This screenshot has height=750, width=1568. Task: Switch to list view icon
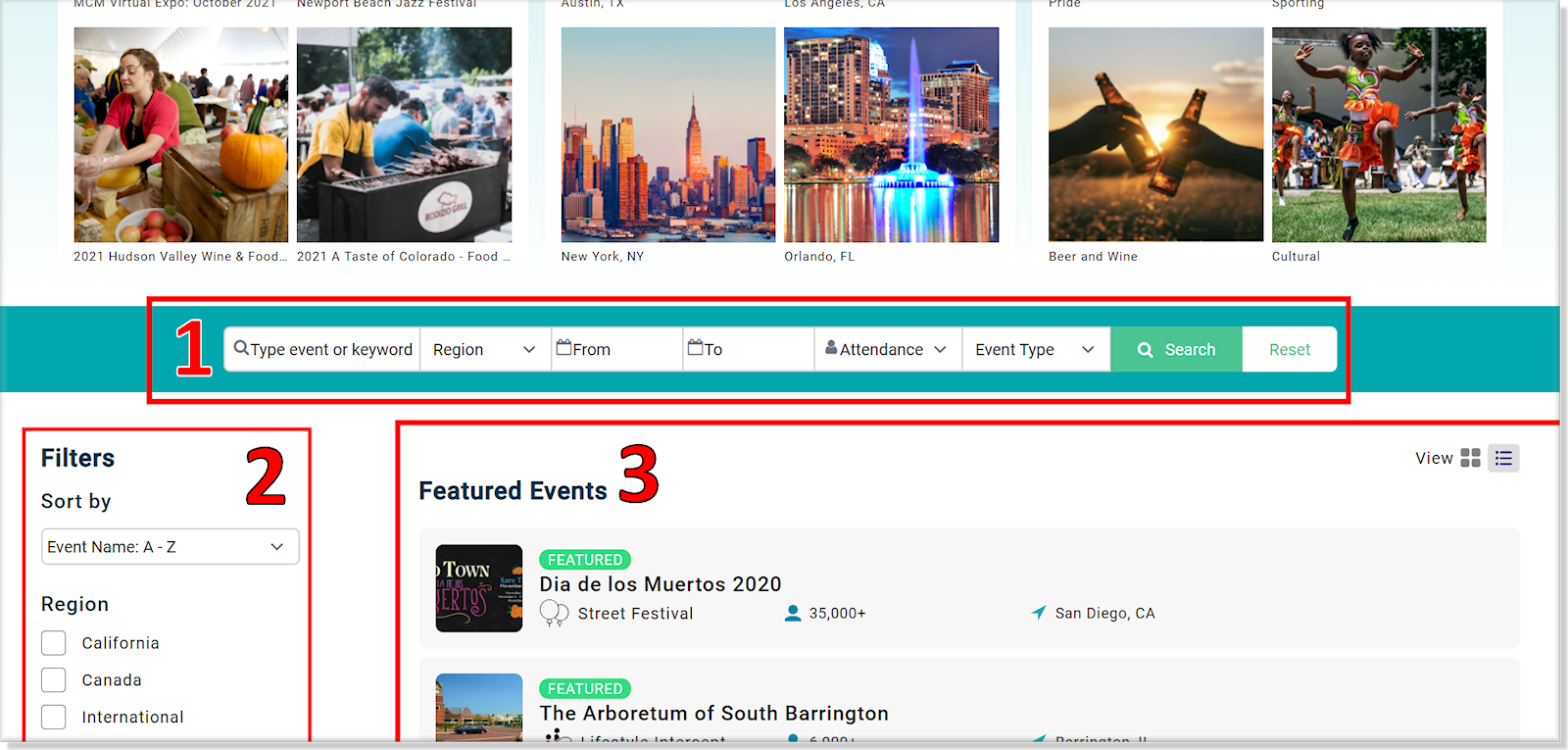tap(1503, 458)
